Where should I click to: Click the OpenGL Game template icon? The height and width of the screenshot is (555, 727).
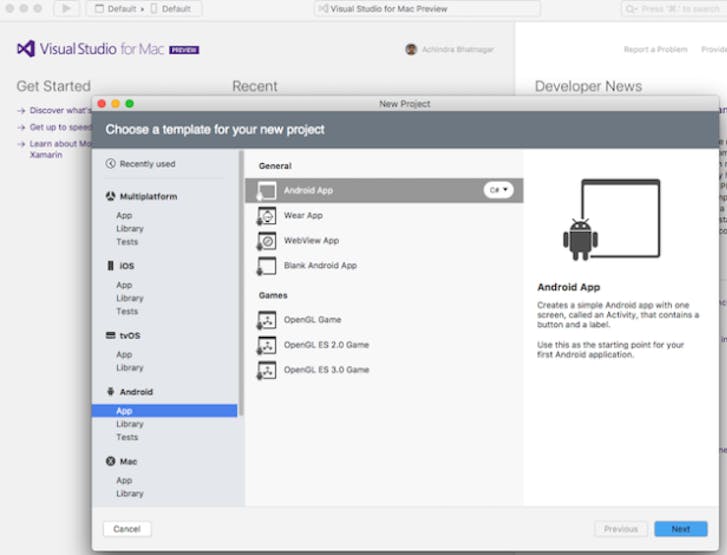click(x=267, y=320)
